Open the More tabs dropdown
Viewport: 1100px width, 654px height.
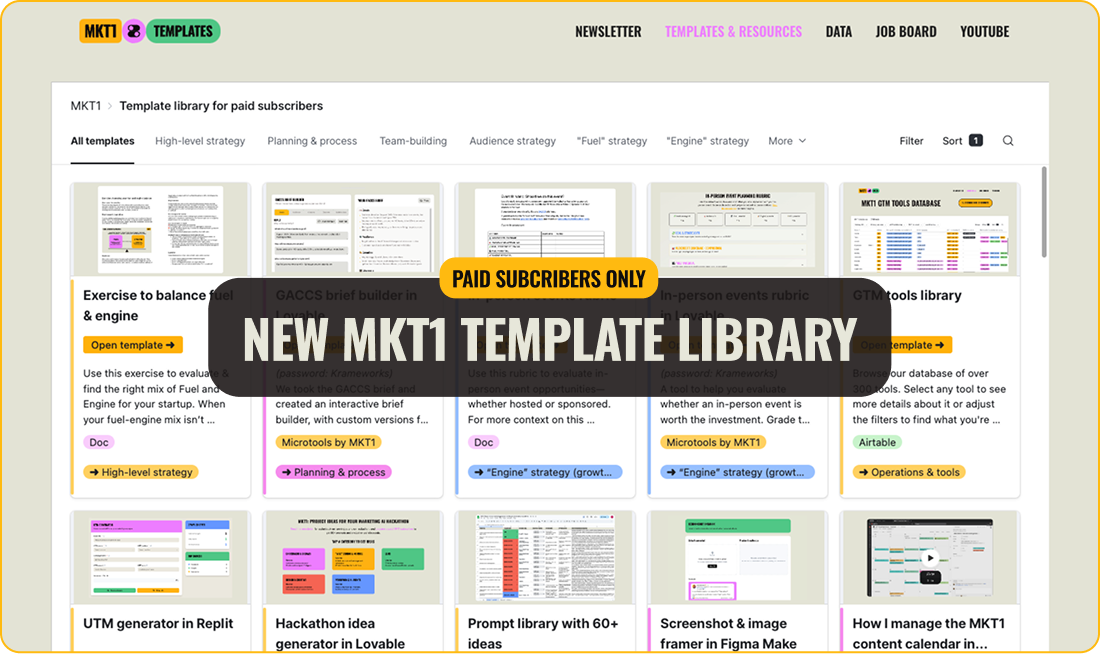[x=787, y=141]
